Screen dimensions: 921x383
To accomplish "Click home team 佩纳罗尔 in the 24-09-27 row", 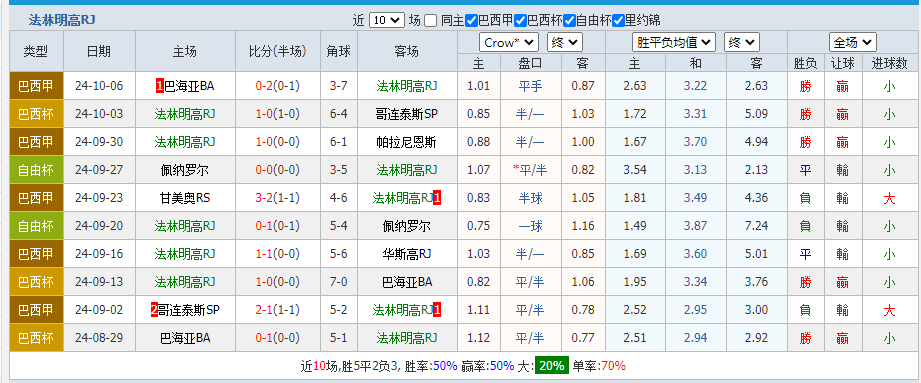I will tap(185, 170).
